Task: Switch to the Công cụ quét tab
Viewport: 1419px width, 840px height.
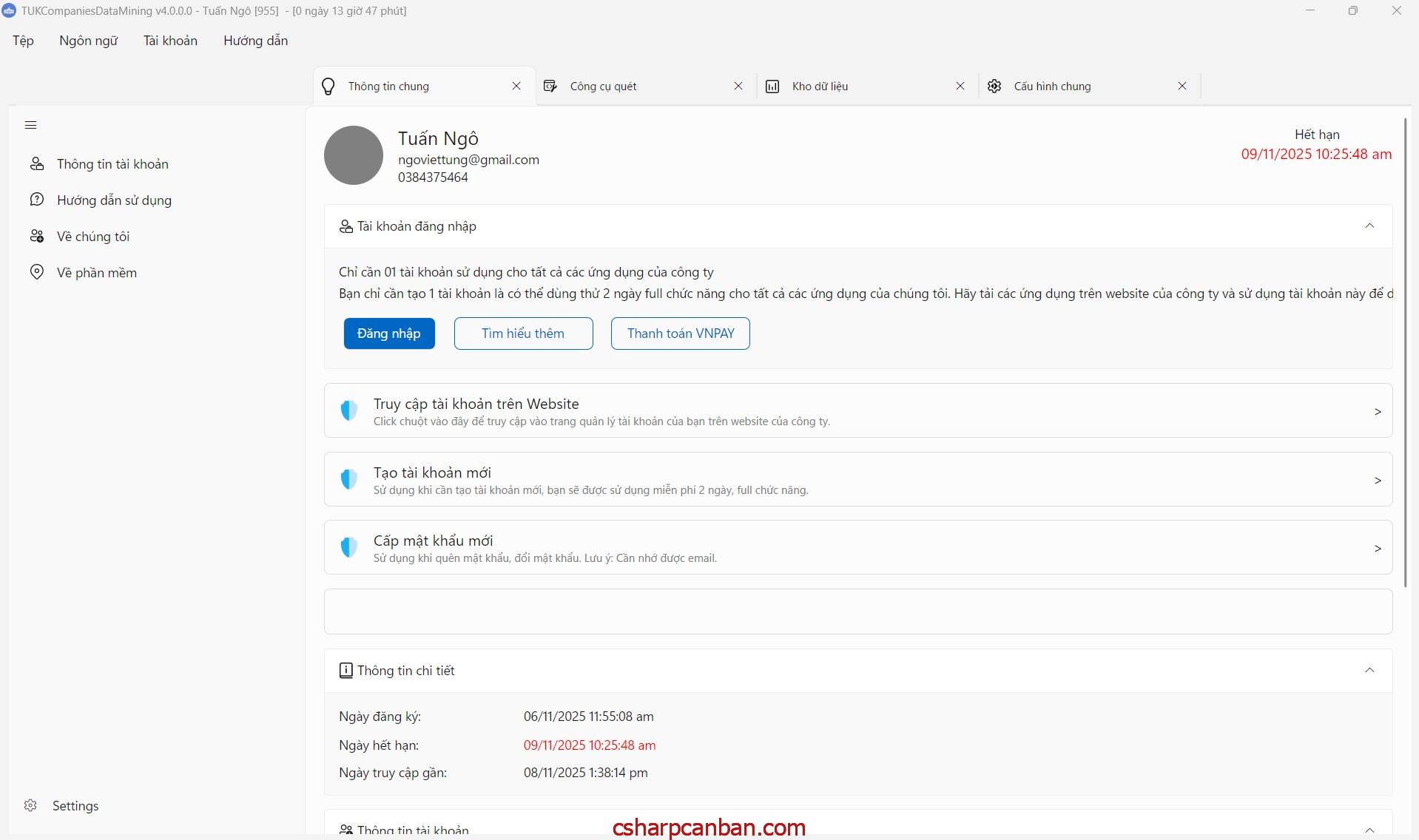Action: (603, 87)
